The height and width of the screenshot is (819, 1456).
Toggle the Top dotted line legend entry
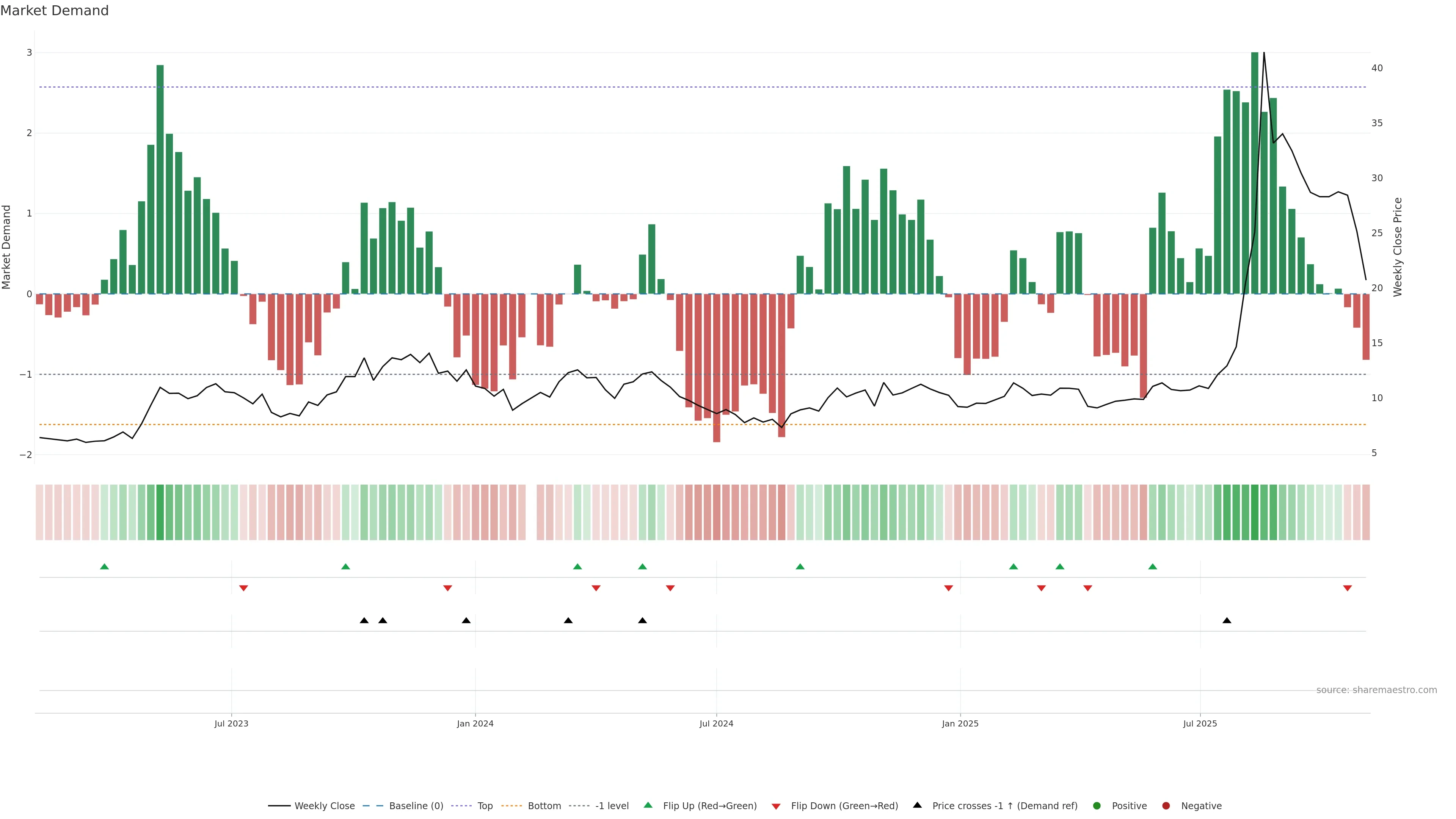tap(485, 805)
